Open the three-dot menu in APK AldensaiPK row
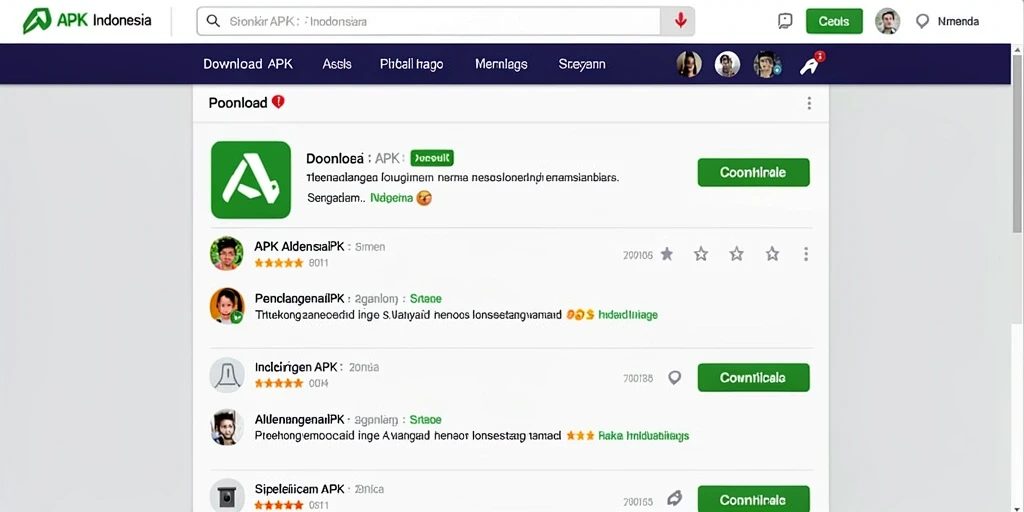Viewport: 1024px width, 512px height. pyautogui.click(x=806, y=254)
